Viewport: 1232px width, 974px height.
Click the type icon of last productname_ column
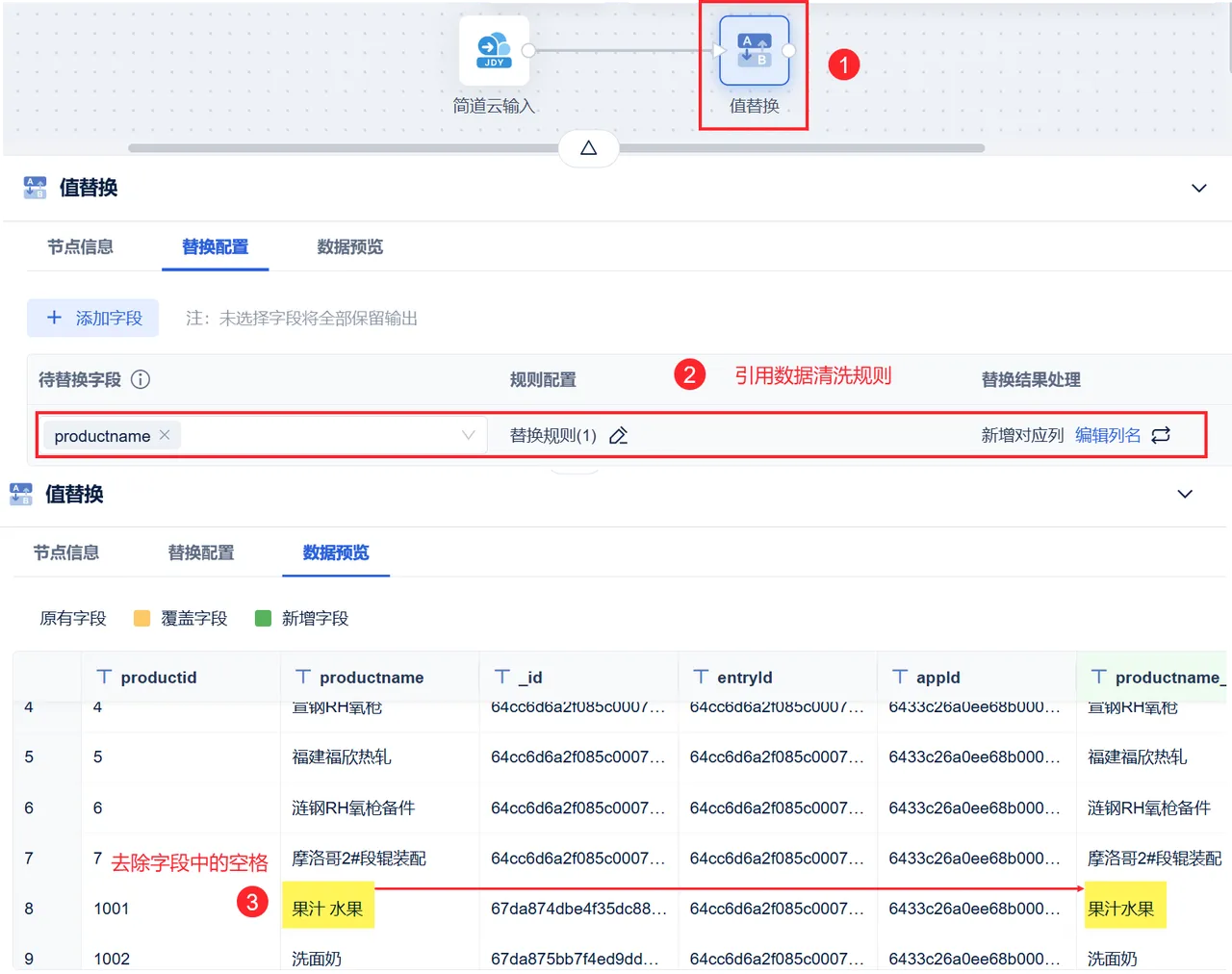tap(1098, 677)
